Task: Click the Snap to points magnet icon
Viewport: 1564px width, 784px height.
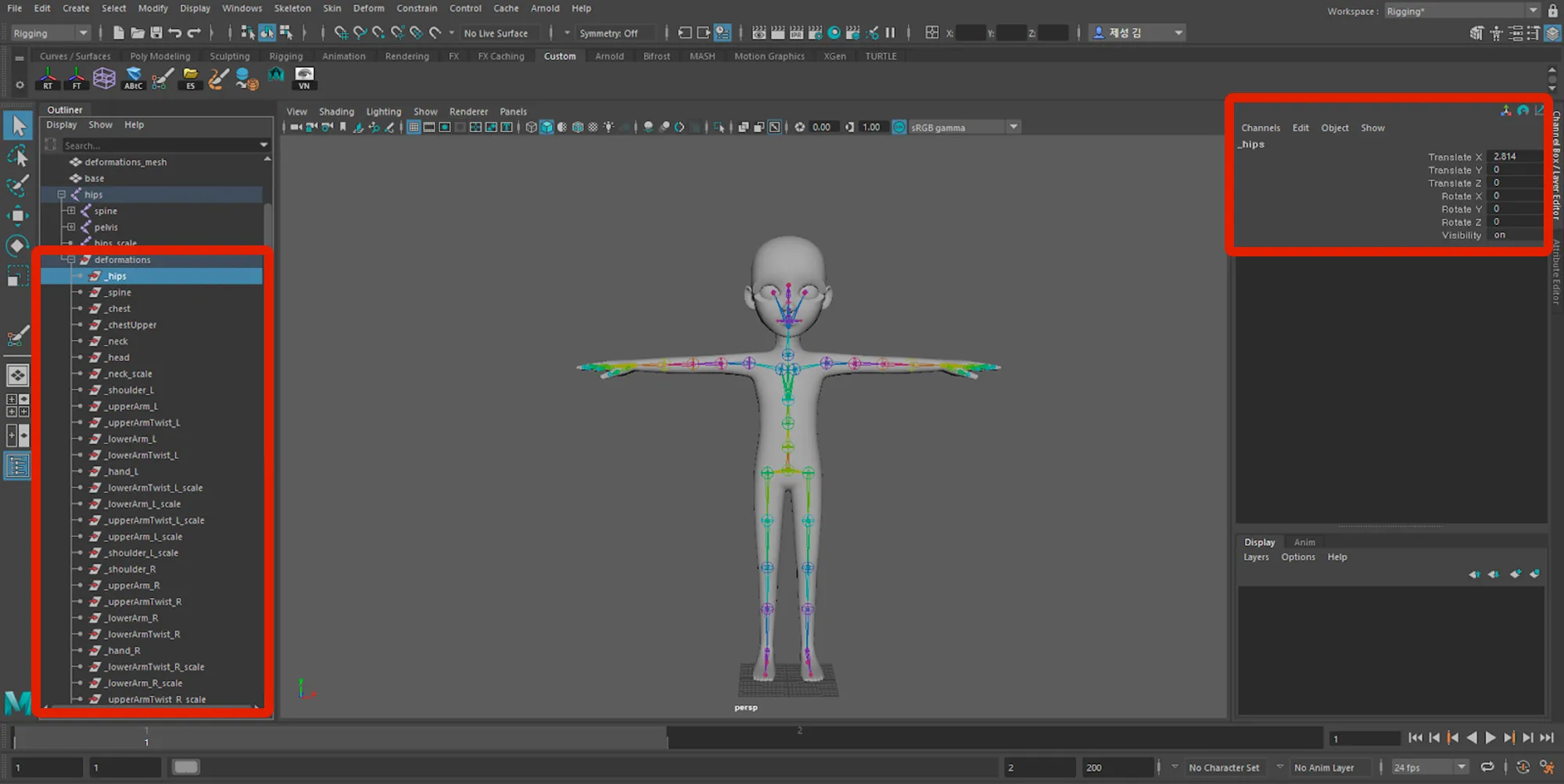Action: (378, 33)
